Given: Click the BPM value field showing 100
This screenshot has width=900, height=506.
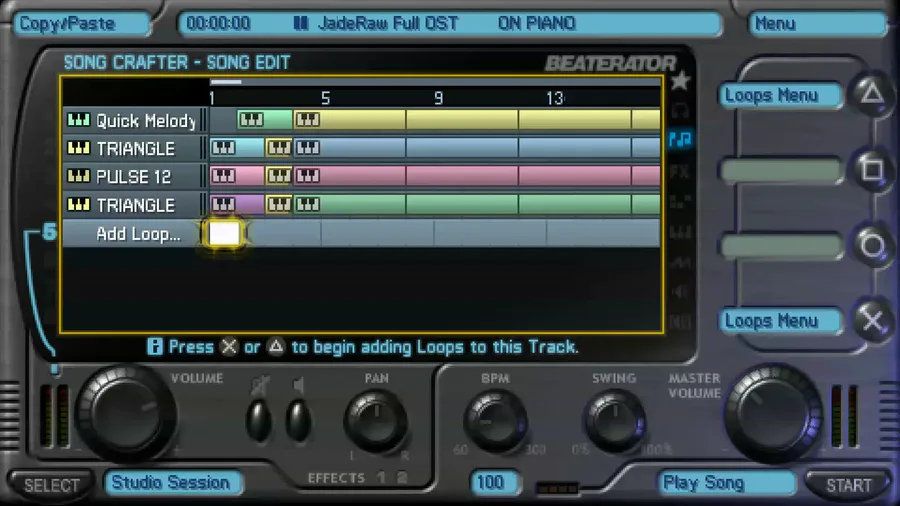Looking at the screenshot, I should click(x=494, y=482).
